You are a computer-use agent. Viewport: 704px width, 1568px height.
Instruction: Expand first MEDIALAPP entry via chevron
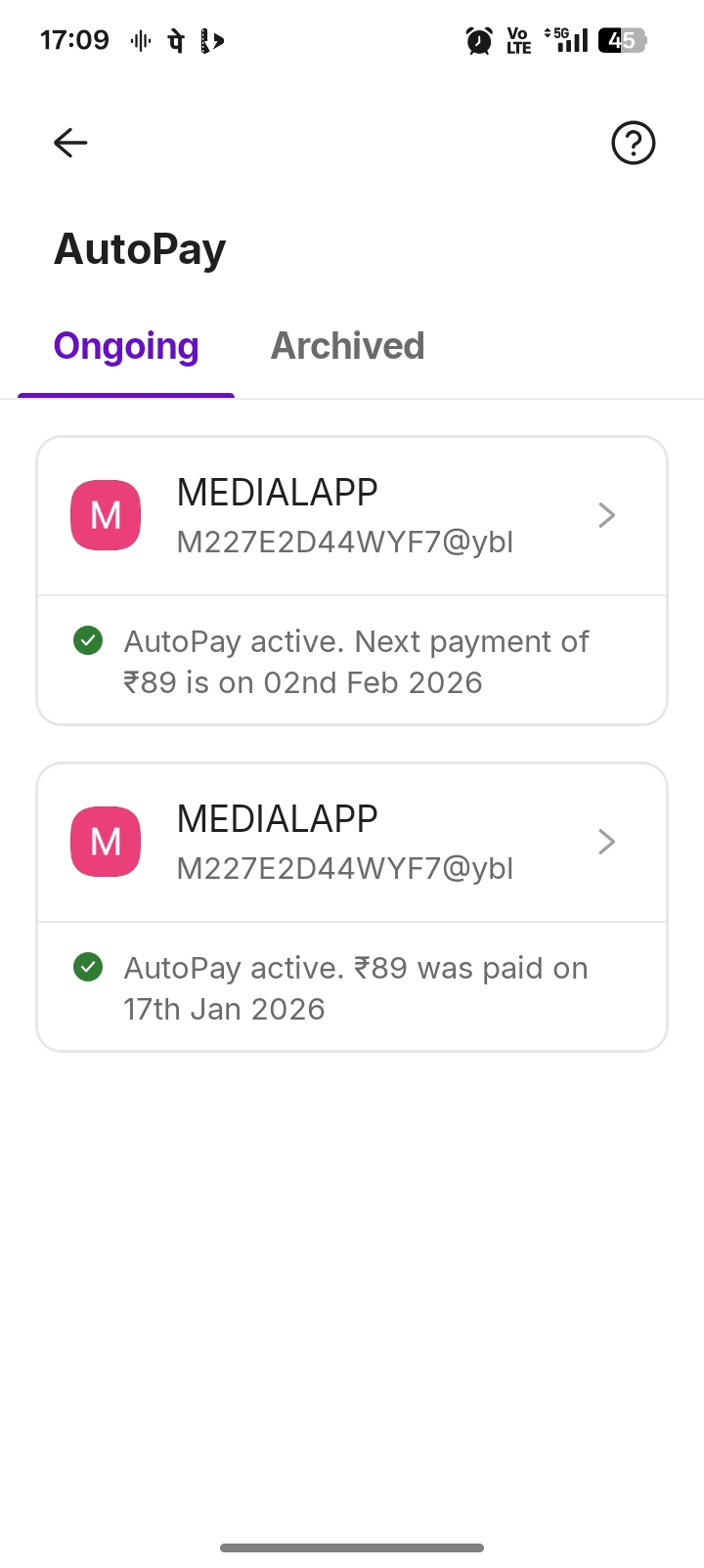(x=607, y=515)
